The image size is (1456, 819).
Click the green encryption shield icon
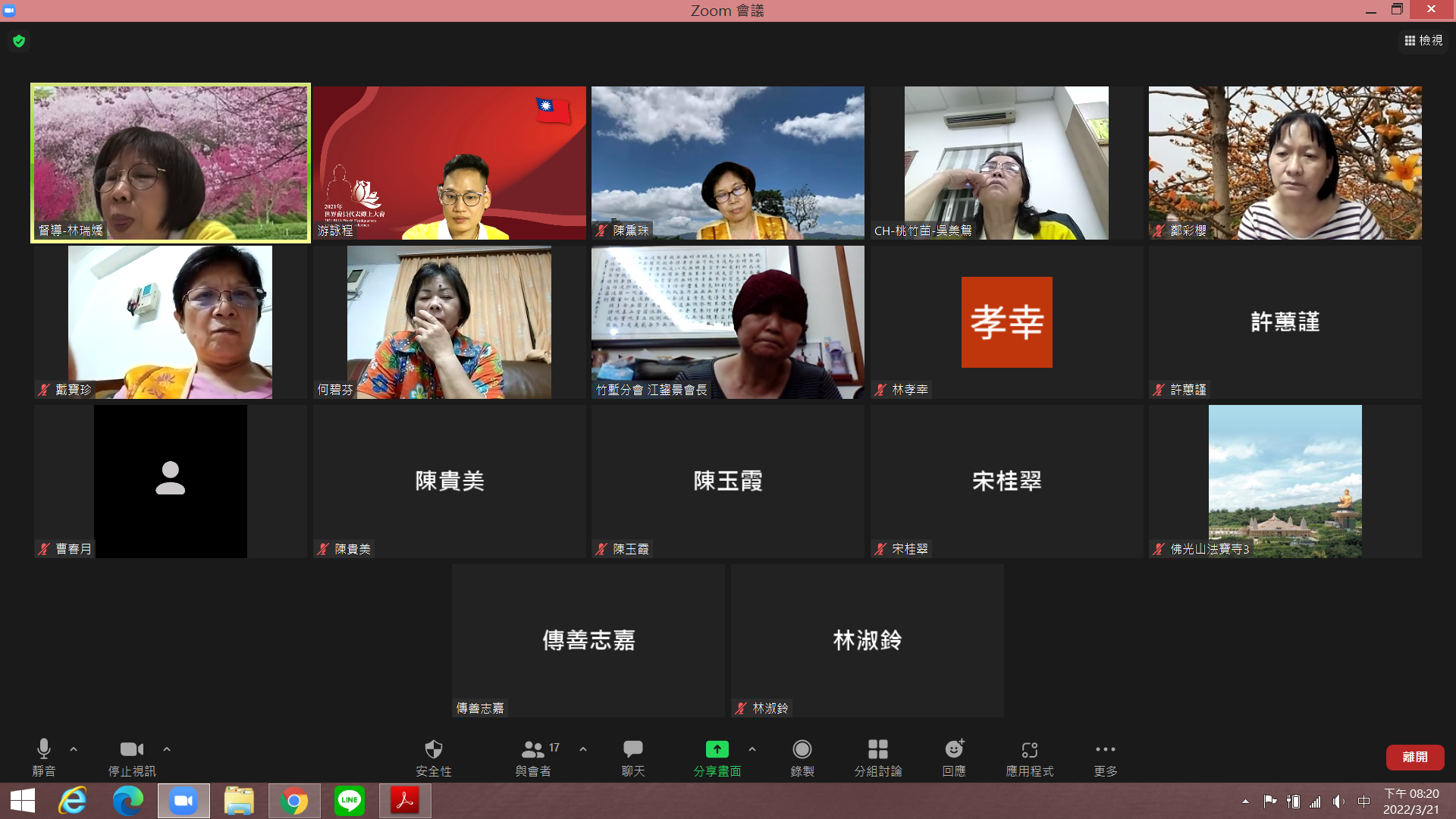tap(19, 41)
